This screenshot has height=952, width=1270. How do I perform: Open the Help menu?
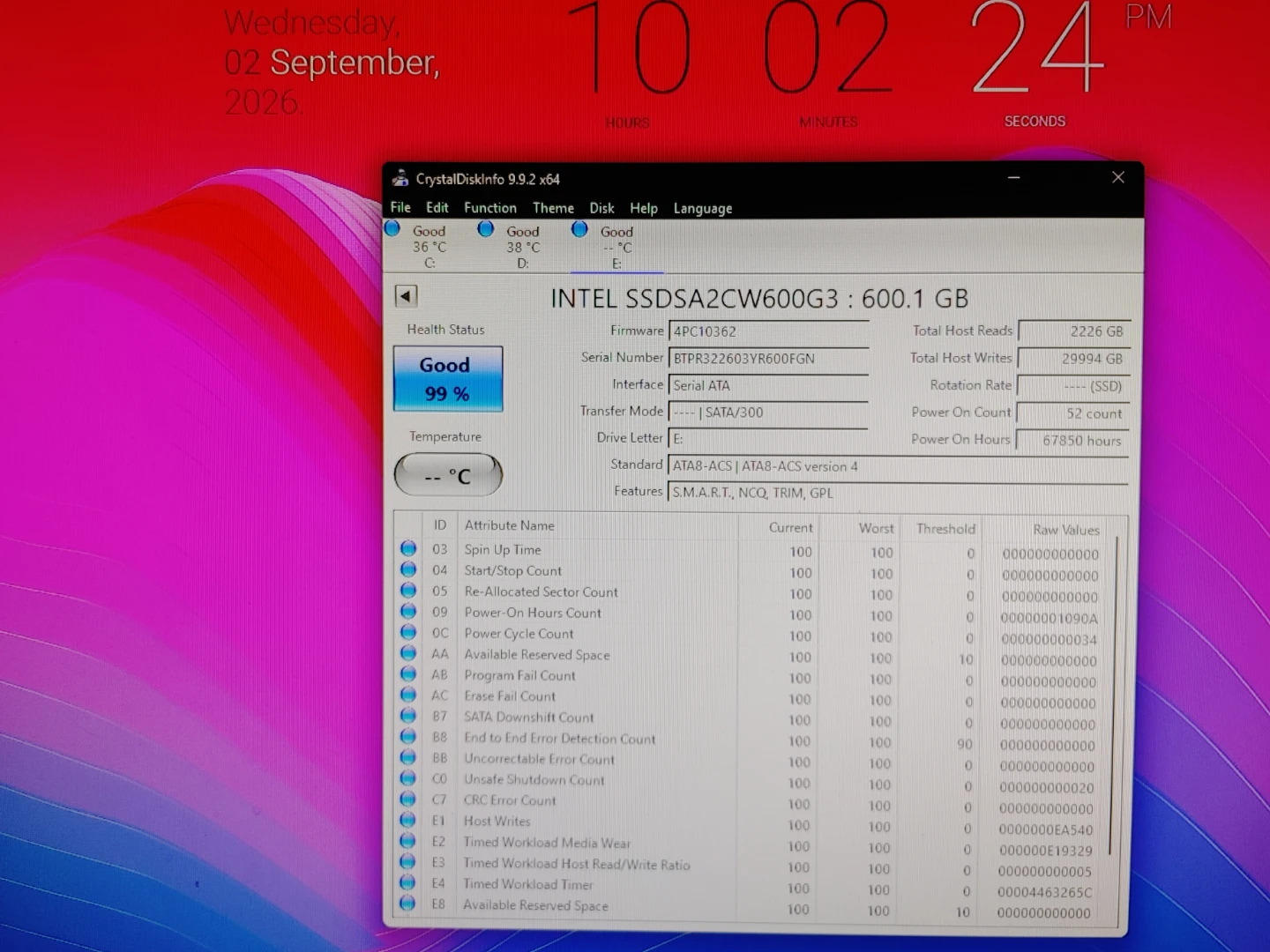point(644,208)
